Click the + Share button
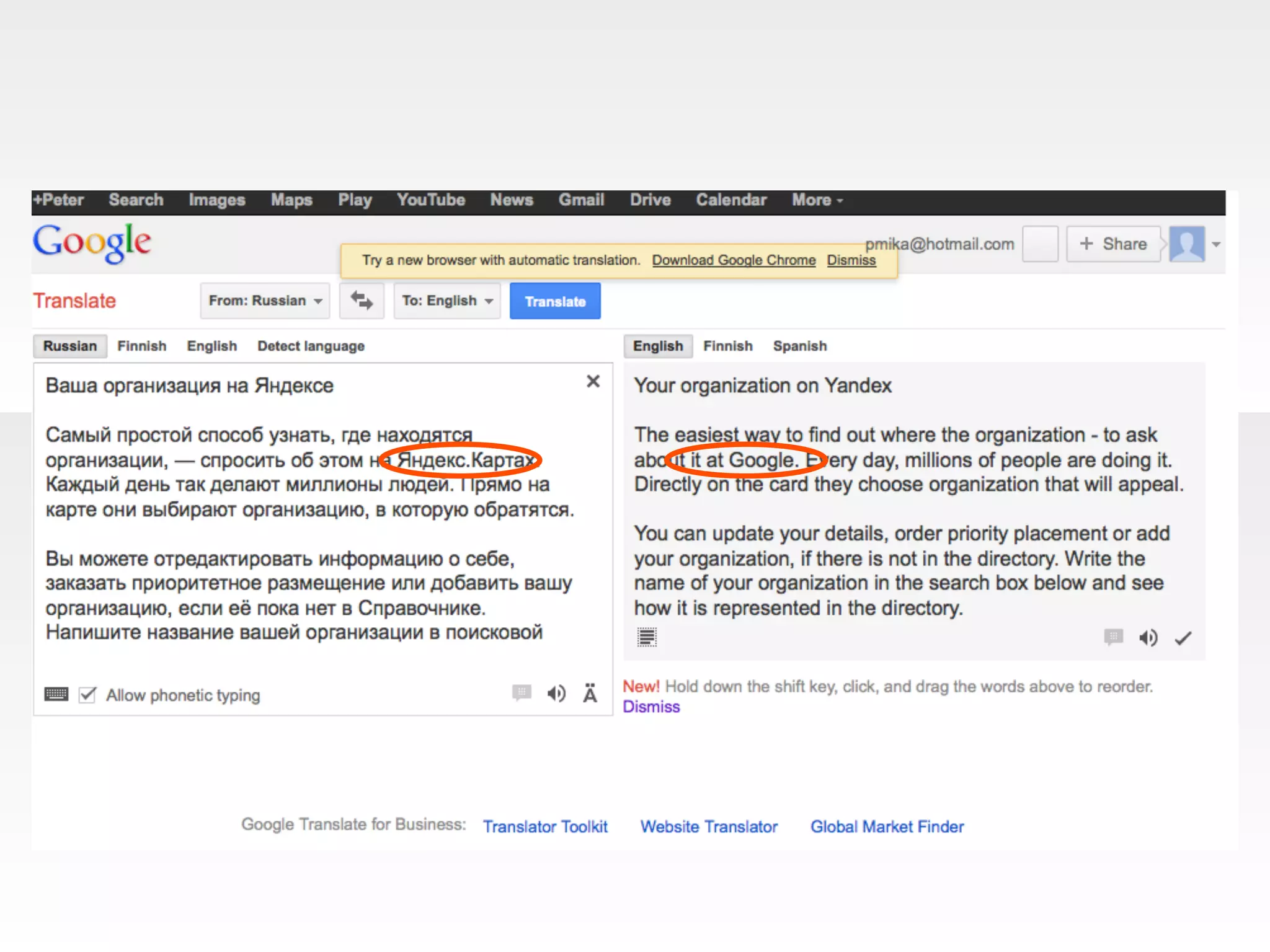The image size is (1270, 952). click(x=1113, y=244)
